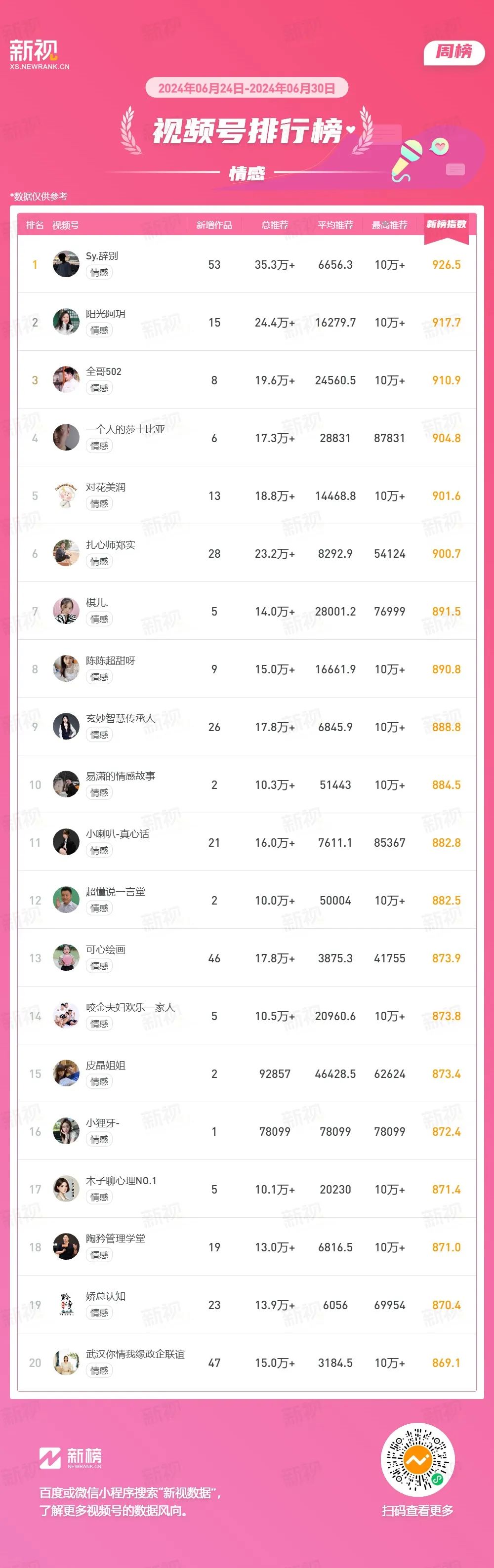Click the 情感 tag under 一个人的莎士比亚
Screen dimensions: 494x1568
[x=99, y=446]
